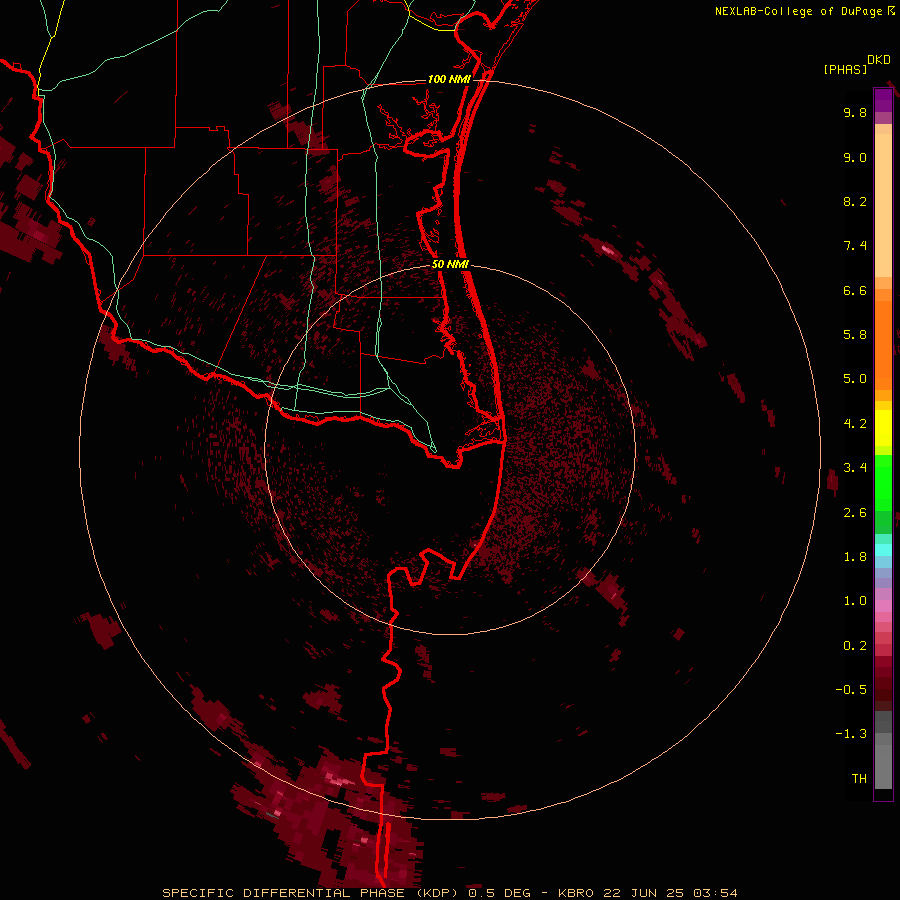Click the 5.8 scale value
Viewport: 900px width, 900px height.
pos(855,335)
